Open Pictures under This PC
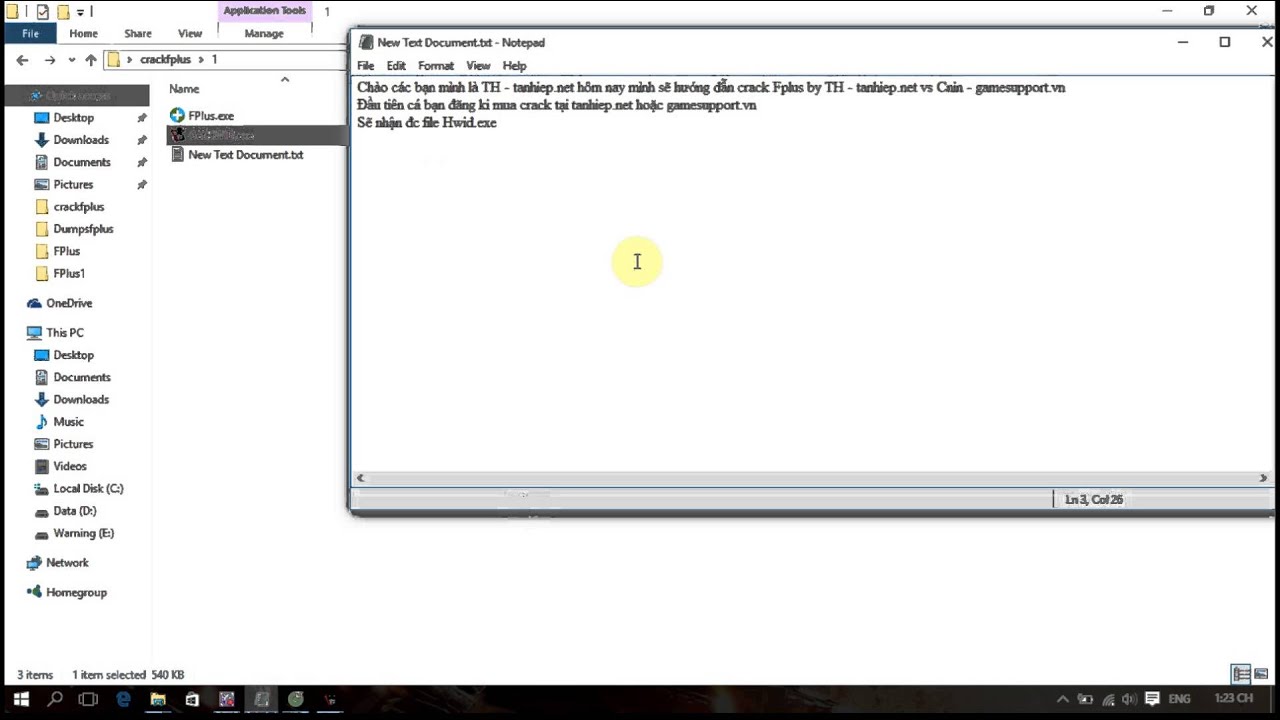1280x720 pixels. 73,444
